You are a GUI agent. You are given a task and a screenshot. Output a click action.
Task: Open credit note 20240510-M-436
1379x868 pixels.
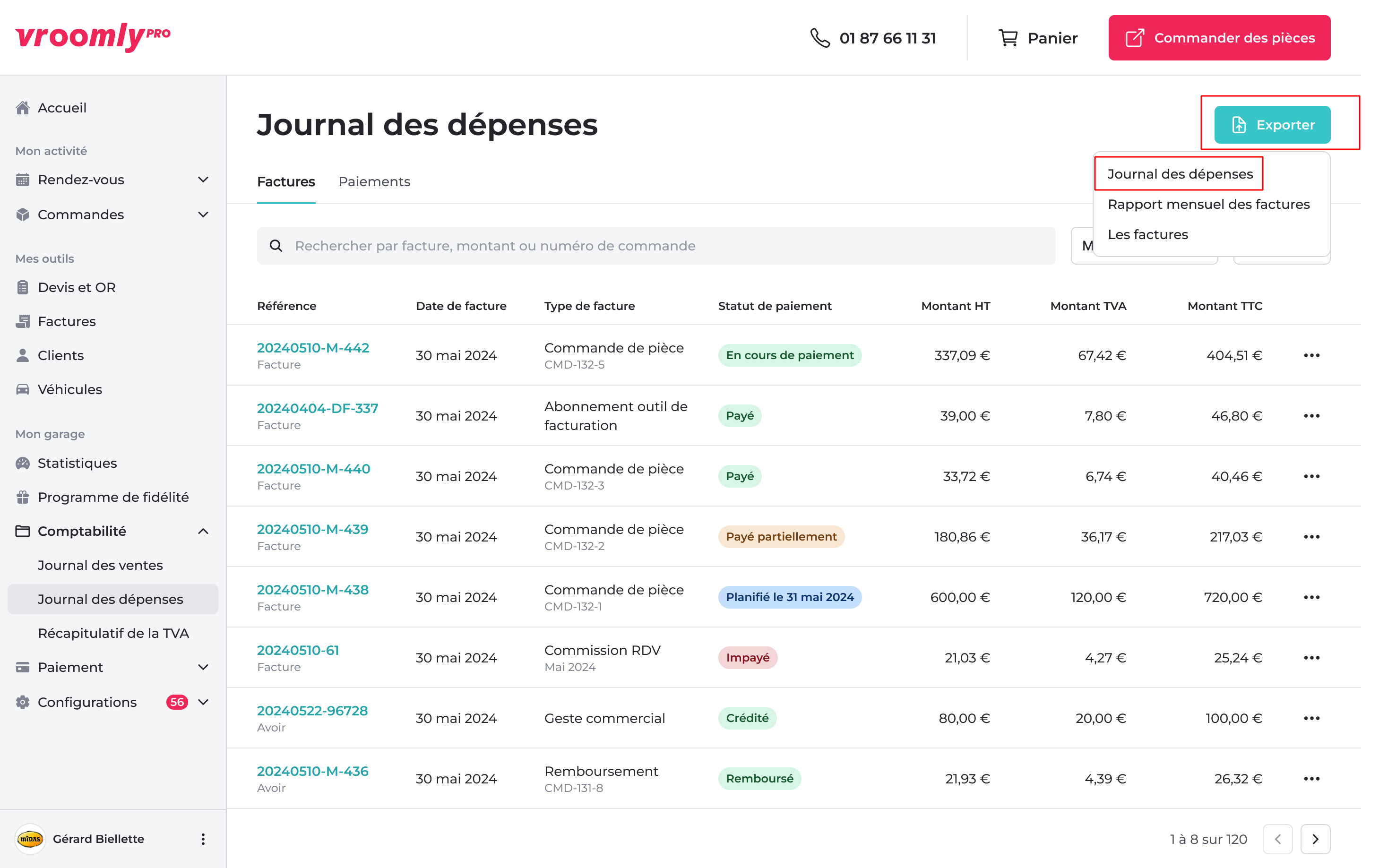coord(313,771)
